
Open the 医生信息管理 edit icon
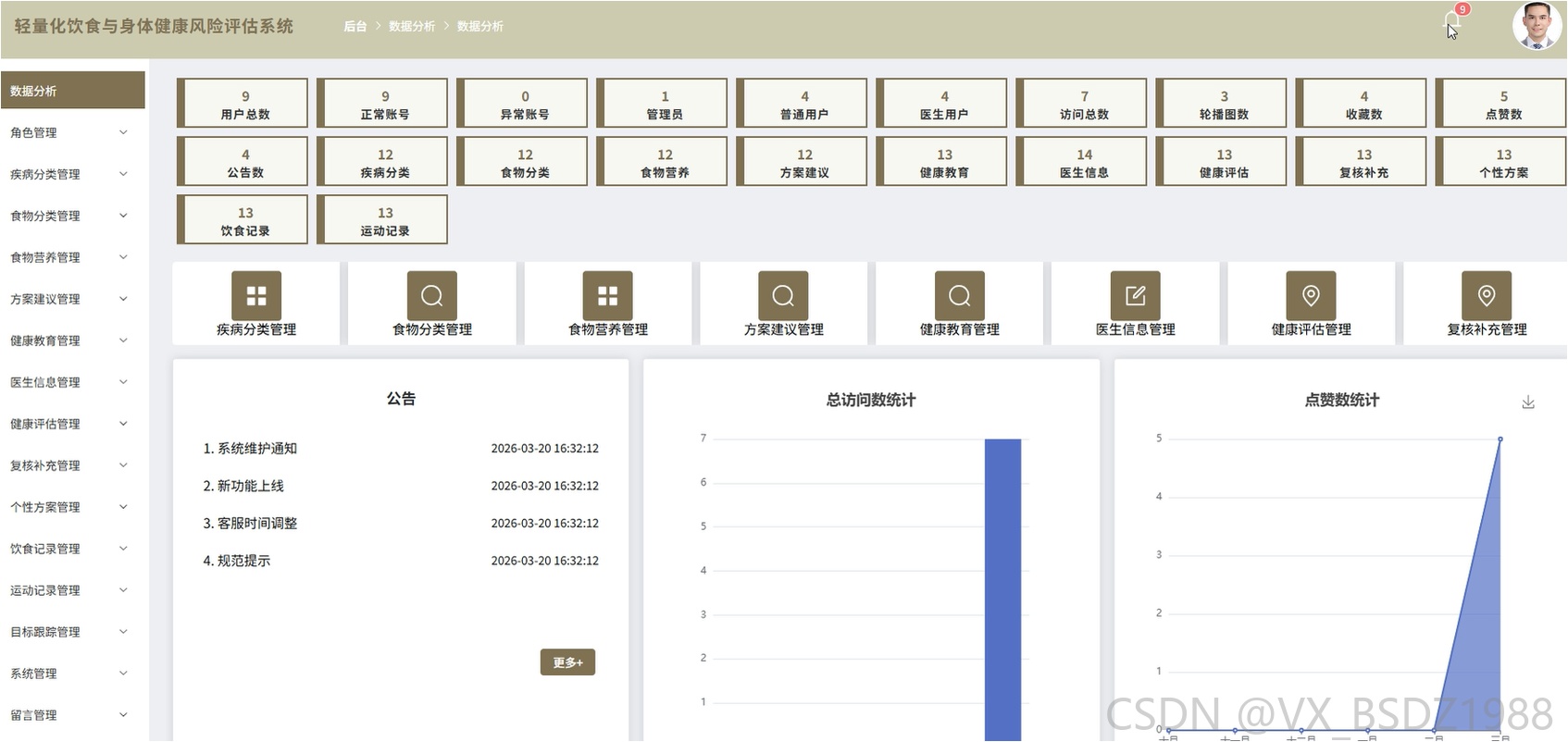(1136, 295)
